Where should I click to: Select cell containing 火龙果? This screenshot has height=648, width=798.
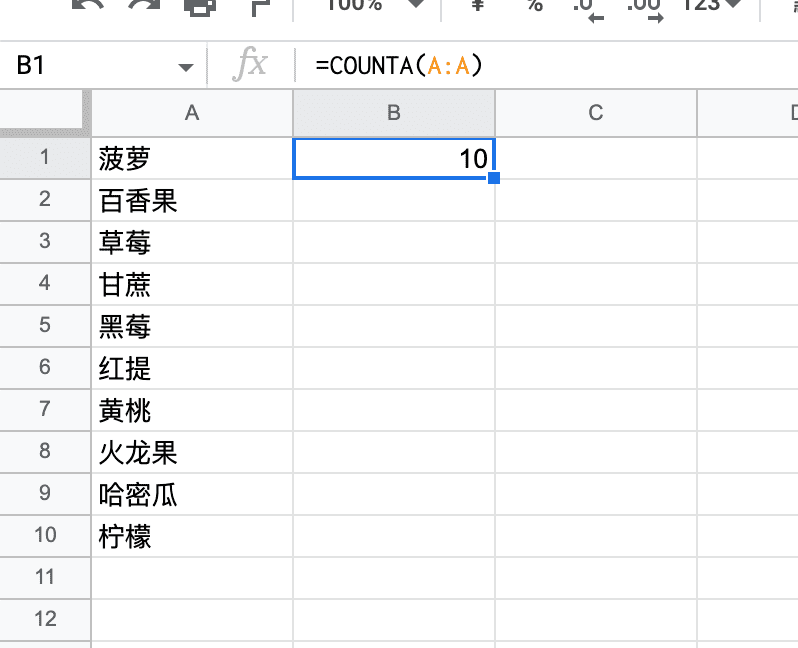[x=192, y=452]
